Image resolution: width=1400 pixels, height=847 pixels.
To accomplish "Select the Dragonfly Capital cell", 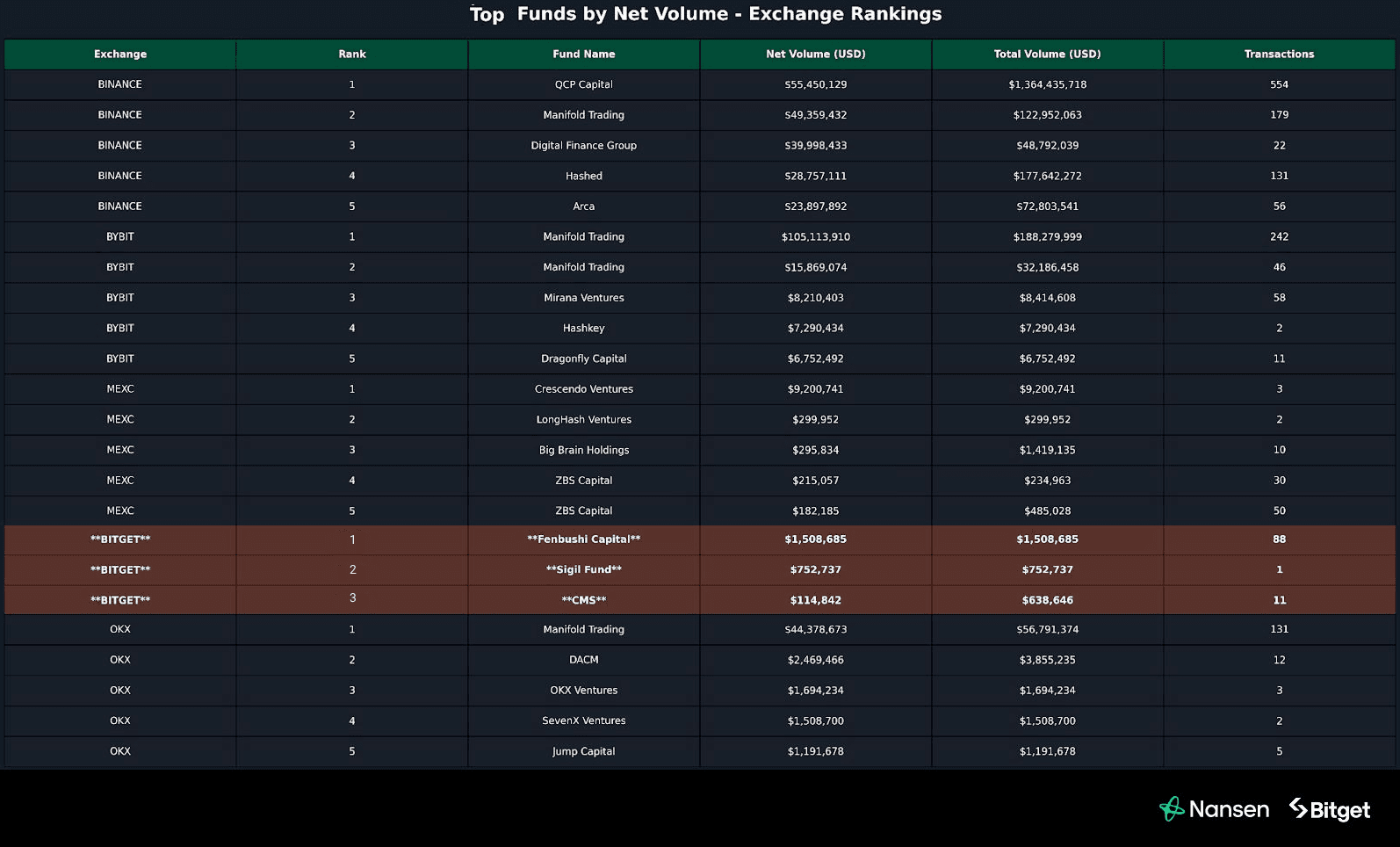I will [584, 358].
